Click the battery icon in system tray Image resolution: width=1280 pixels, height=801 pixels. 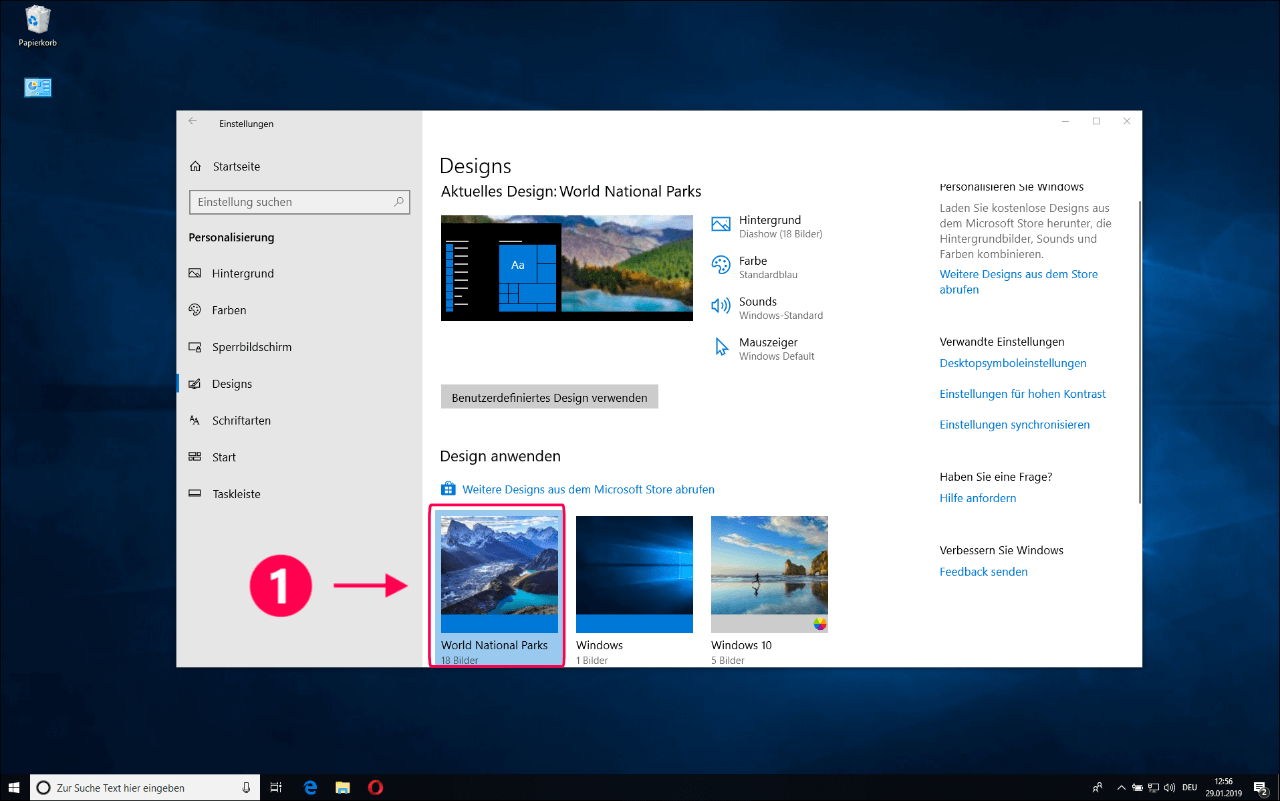(x=1136, y=788)
